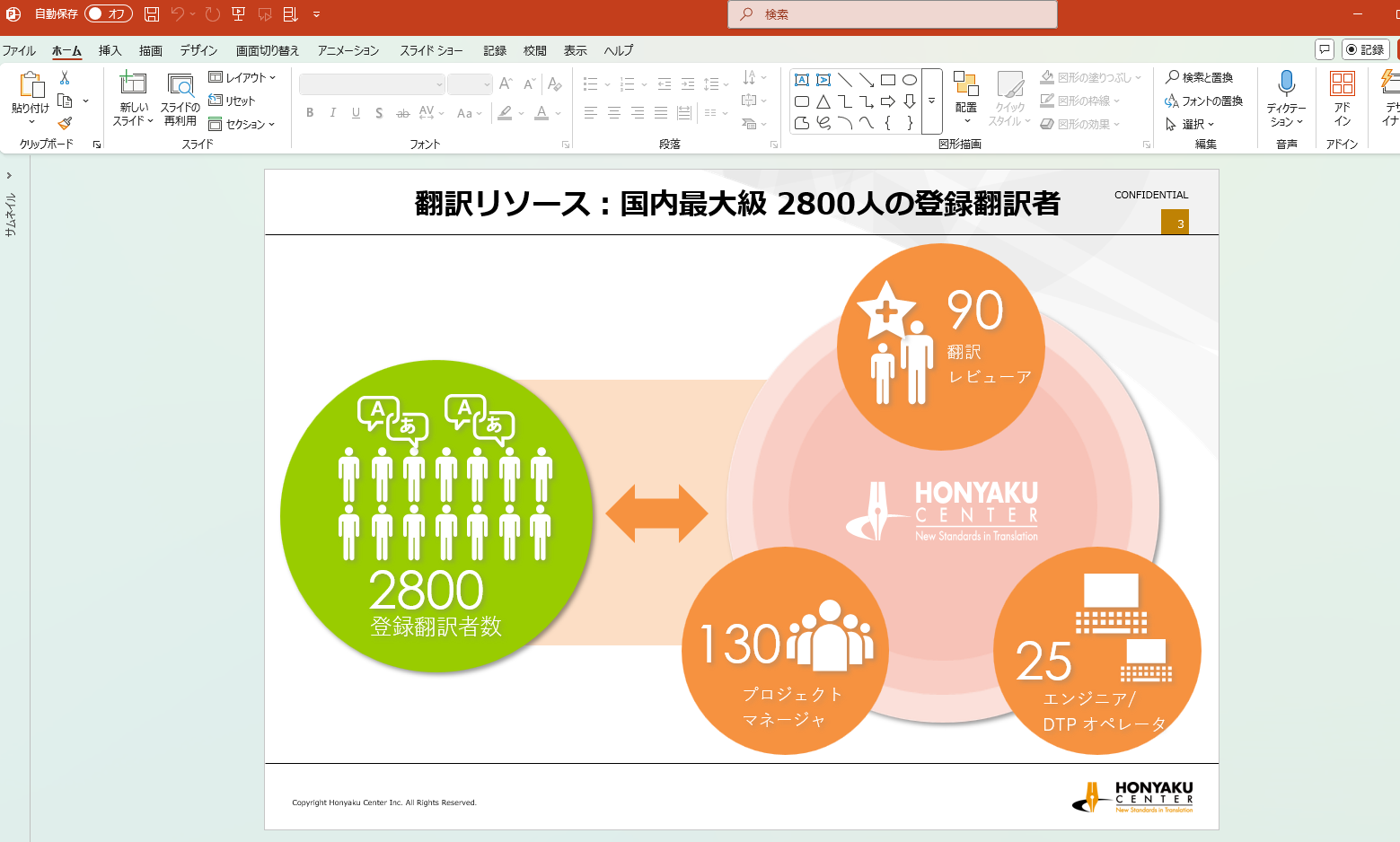Toggle justify text alignment

[x=661, y=112]
